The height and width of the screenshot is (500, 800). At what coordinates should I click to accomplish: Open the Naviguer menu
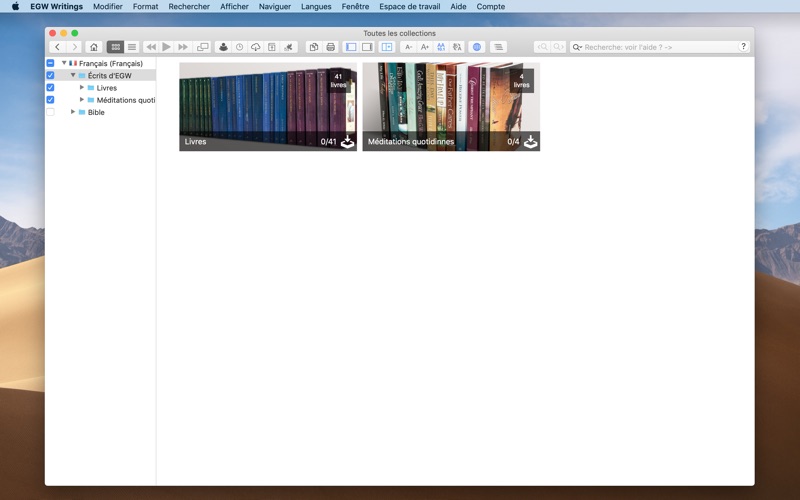[274, 7]
